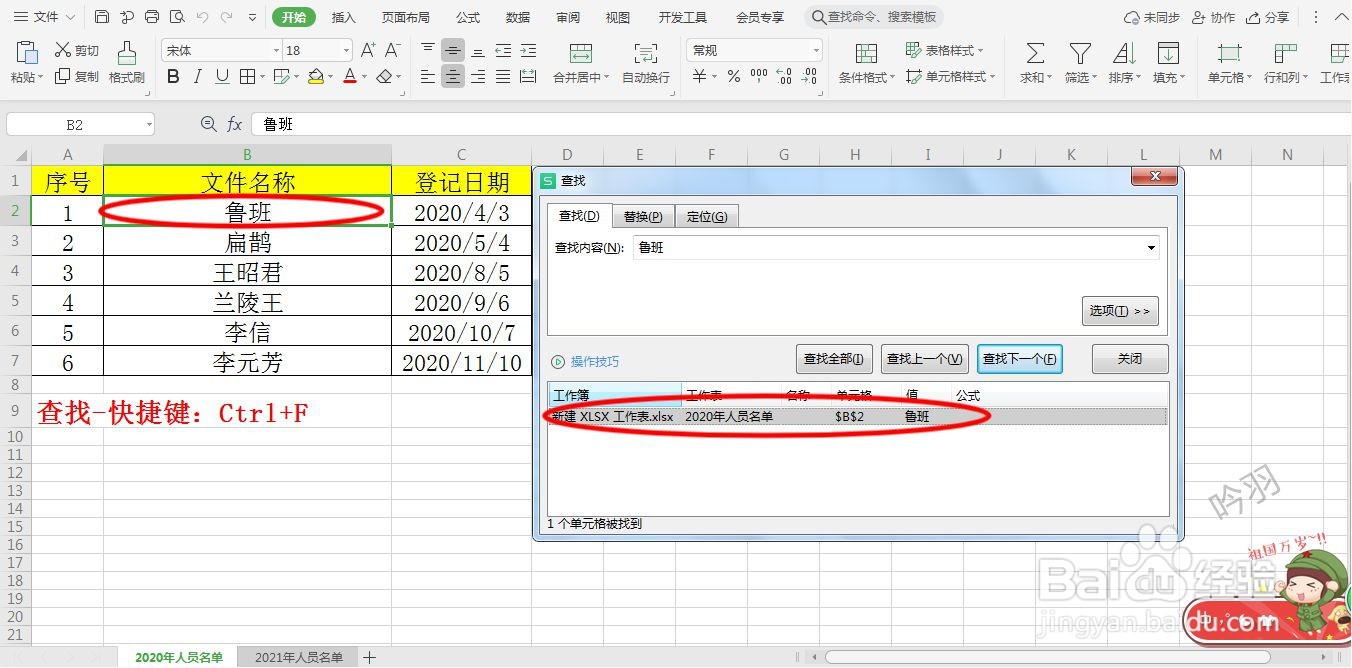Click the thousands separator (000) icon

coord(759,76)
